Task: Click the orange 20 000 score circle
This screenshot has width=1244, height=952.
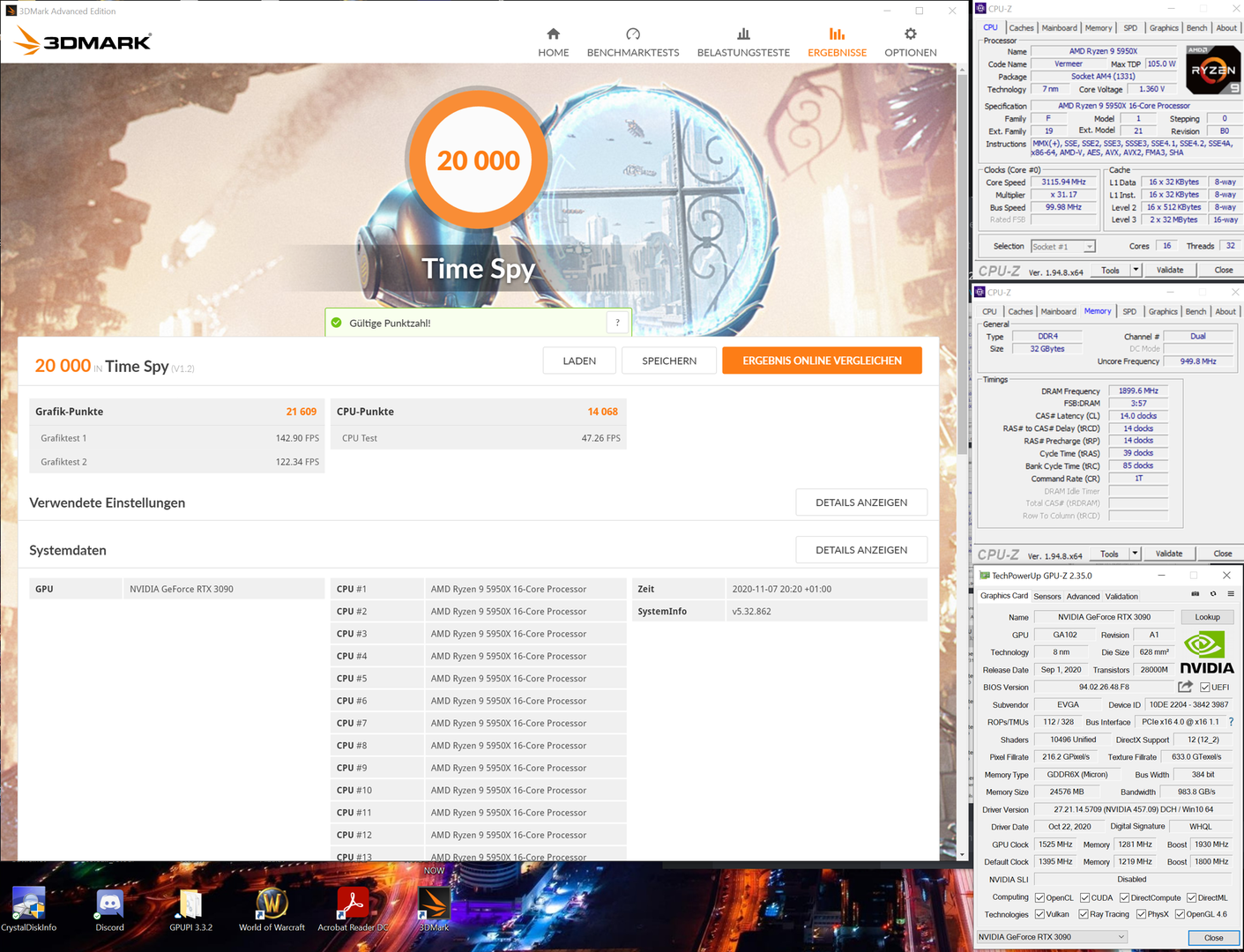Action: [x=479, y=161]
